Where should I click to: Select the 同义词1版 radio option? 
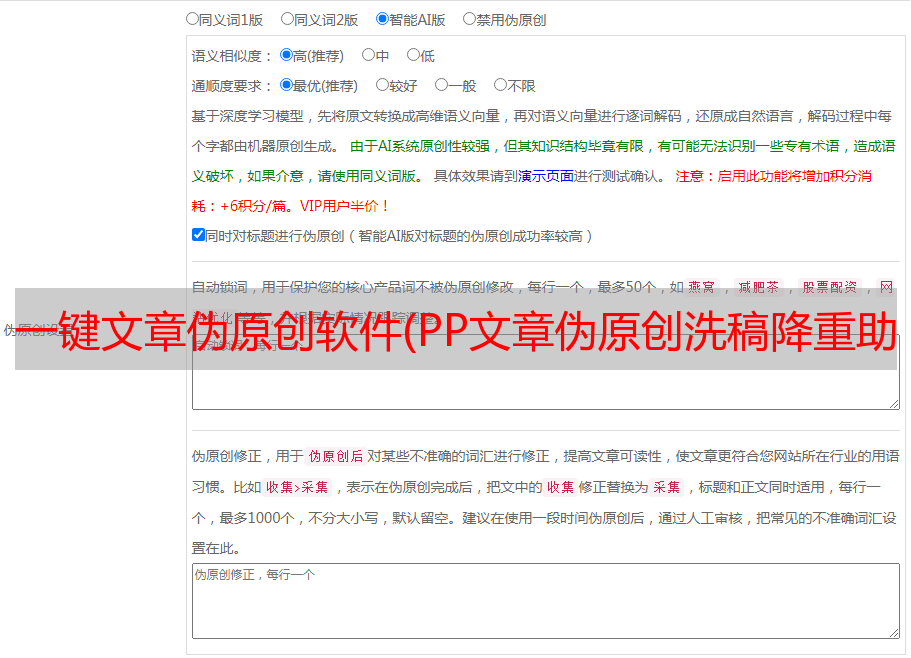click(x=192, y=19)
